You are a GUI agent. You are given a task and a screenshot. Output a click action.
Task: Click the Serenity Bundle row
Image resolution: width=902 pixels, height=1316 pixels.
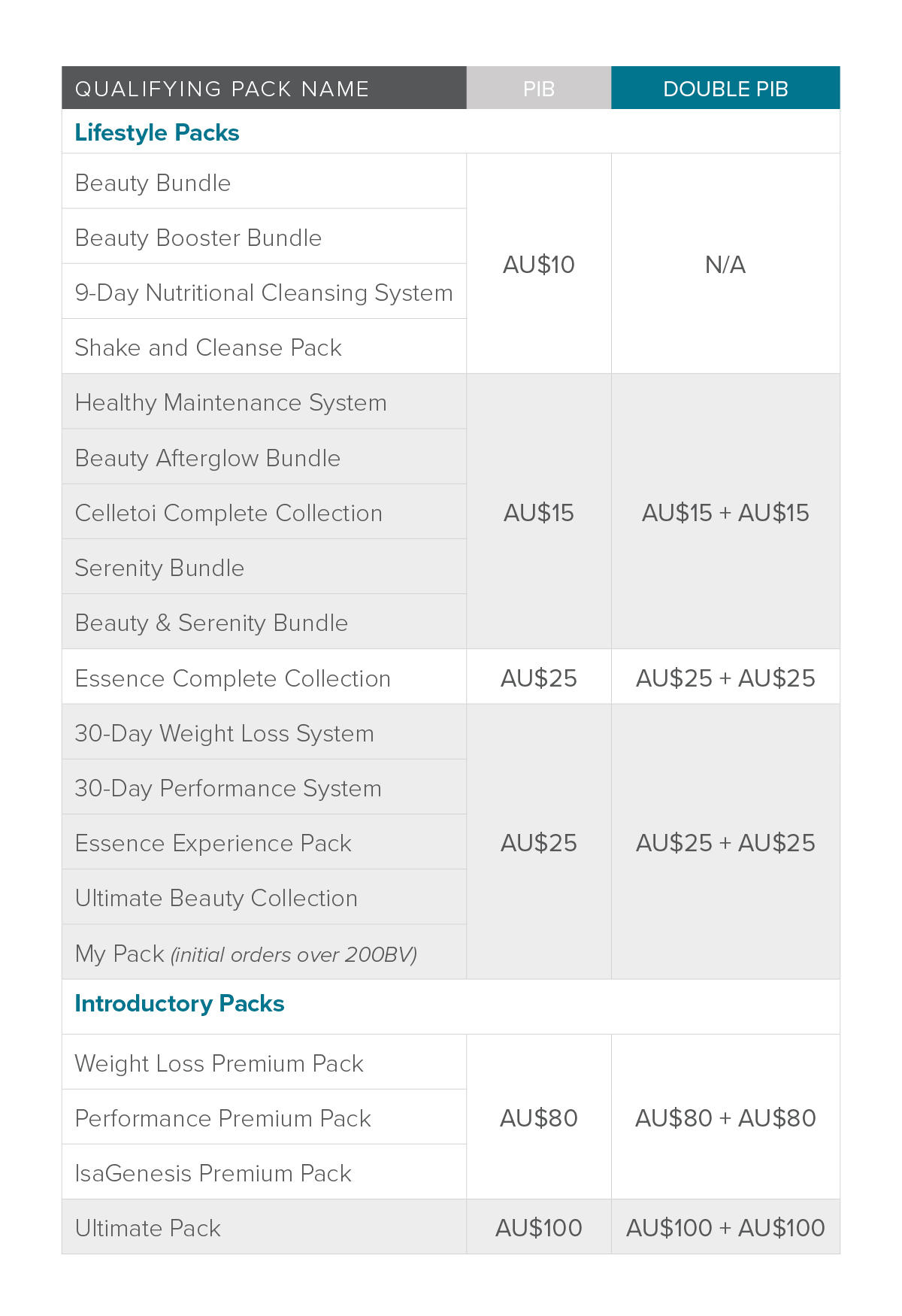264,567
